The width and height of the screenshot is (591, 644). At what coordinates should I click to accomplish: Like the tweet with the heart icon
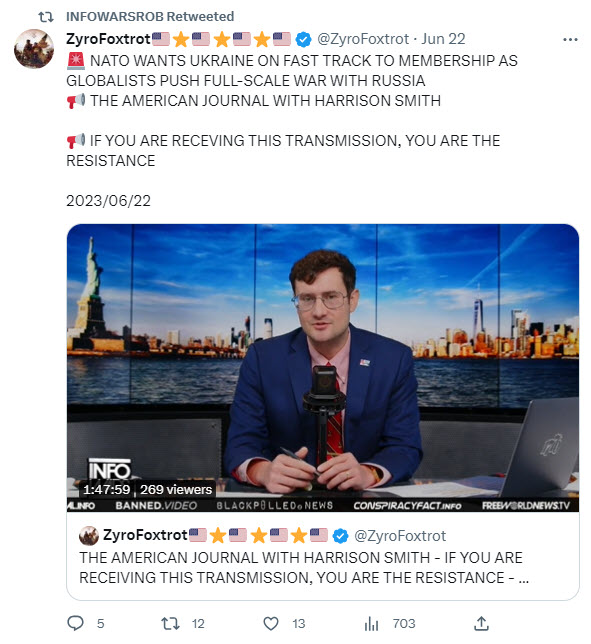click(x=271, y=623)
